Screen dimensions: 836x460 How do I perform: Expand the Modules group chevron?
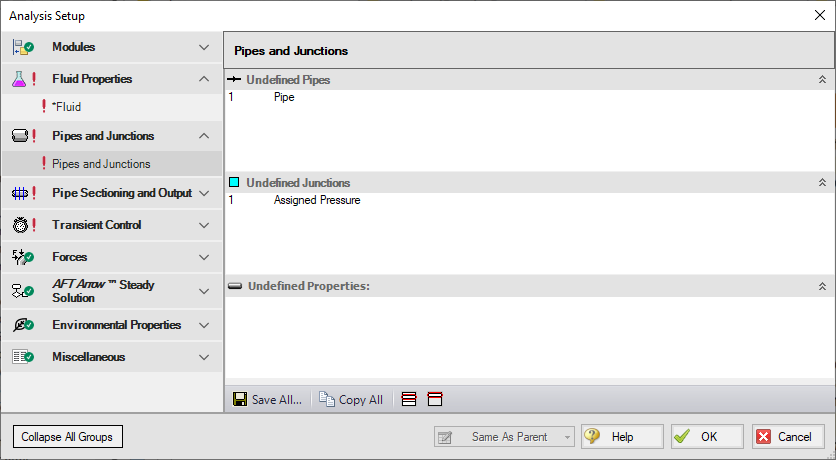point(204,47)
